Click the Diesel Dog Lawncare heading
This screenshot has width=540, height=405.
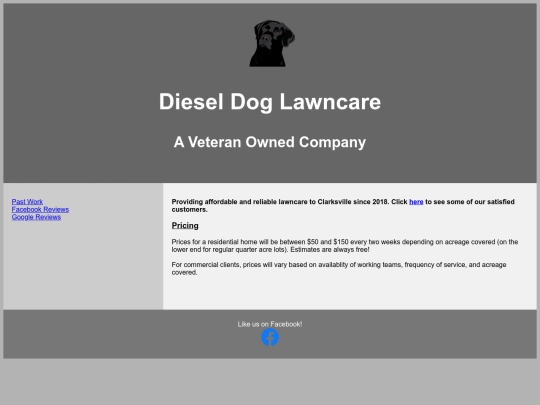tap(270, 102)
